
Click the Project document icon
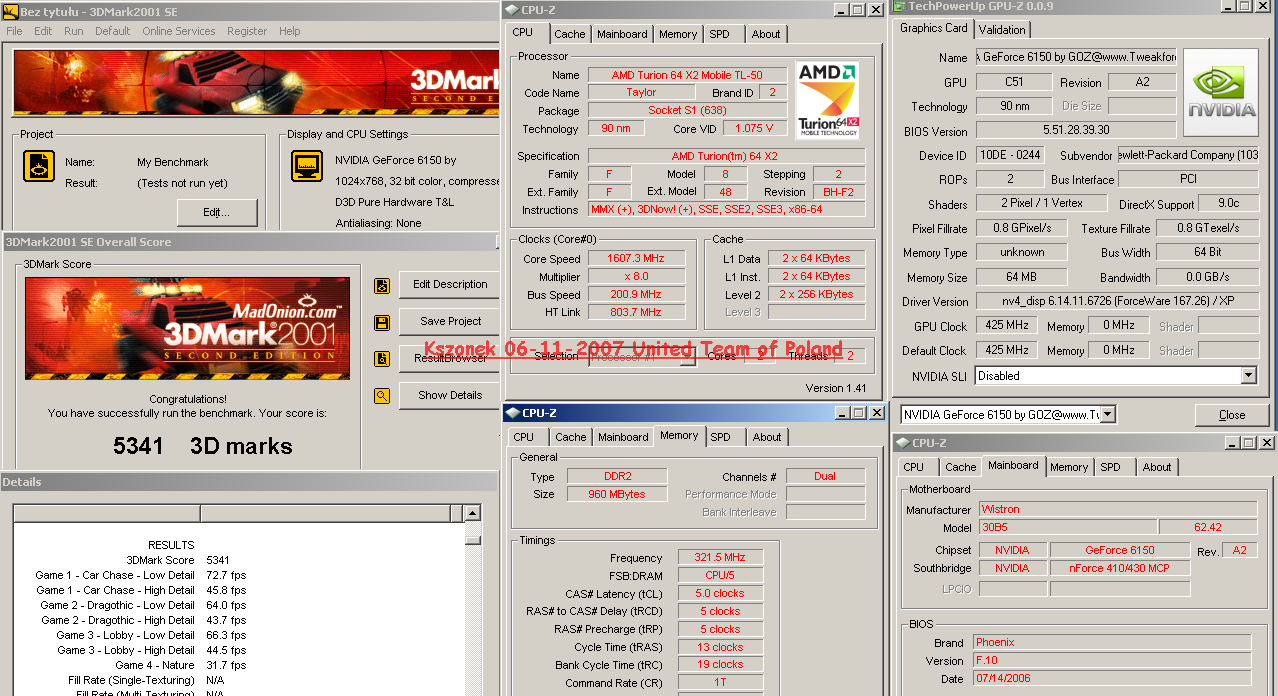pyautogui.click(x=39, y=166)
